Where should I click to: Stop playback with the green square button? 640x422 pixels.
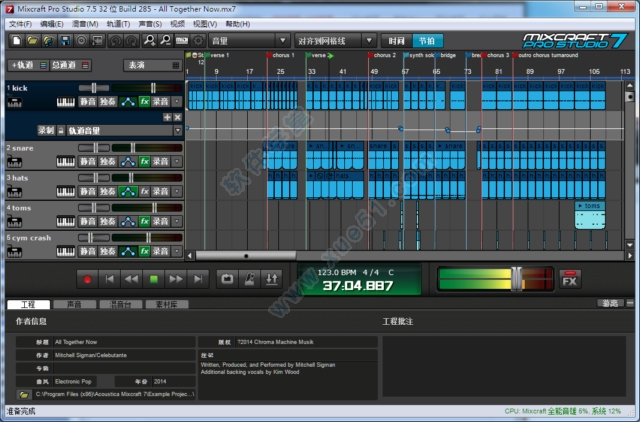[x=154, y=279]
